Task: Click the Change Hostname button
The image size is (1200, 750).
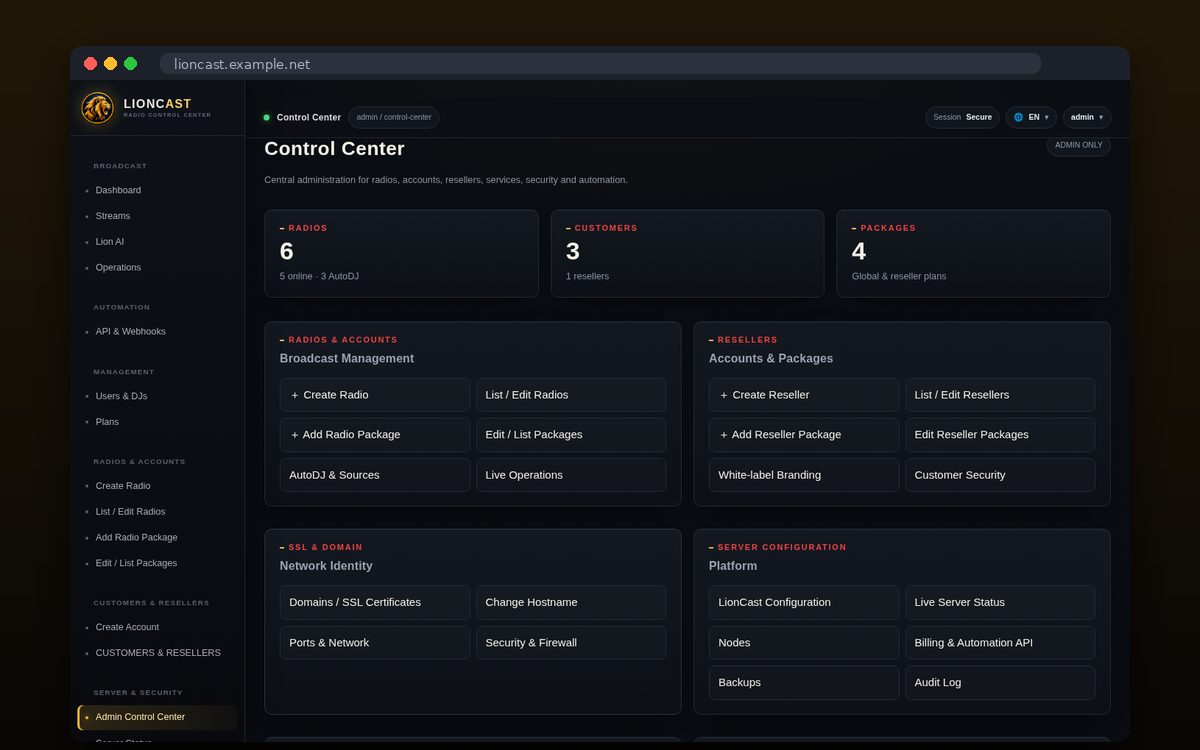Action: [571, 602]
